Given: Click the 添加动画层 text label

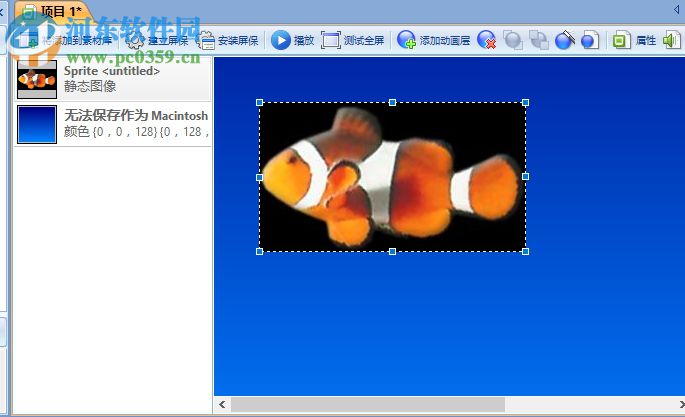Looking at the screenshot, I should click(445, 41).
